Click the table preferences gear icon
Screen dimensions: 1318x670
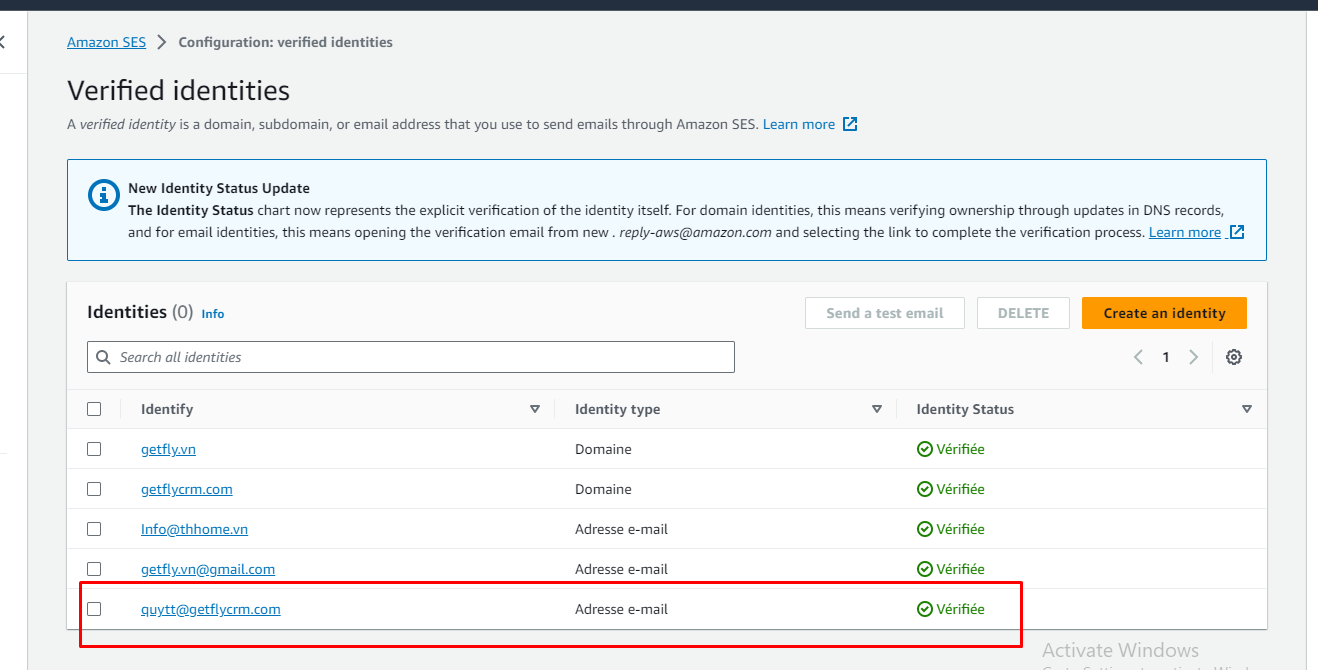coord(1234,357)
